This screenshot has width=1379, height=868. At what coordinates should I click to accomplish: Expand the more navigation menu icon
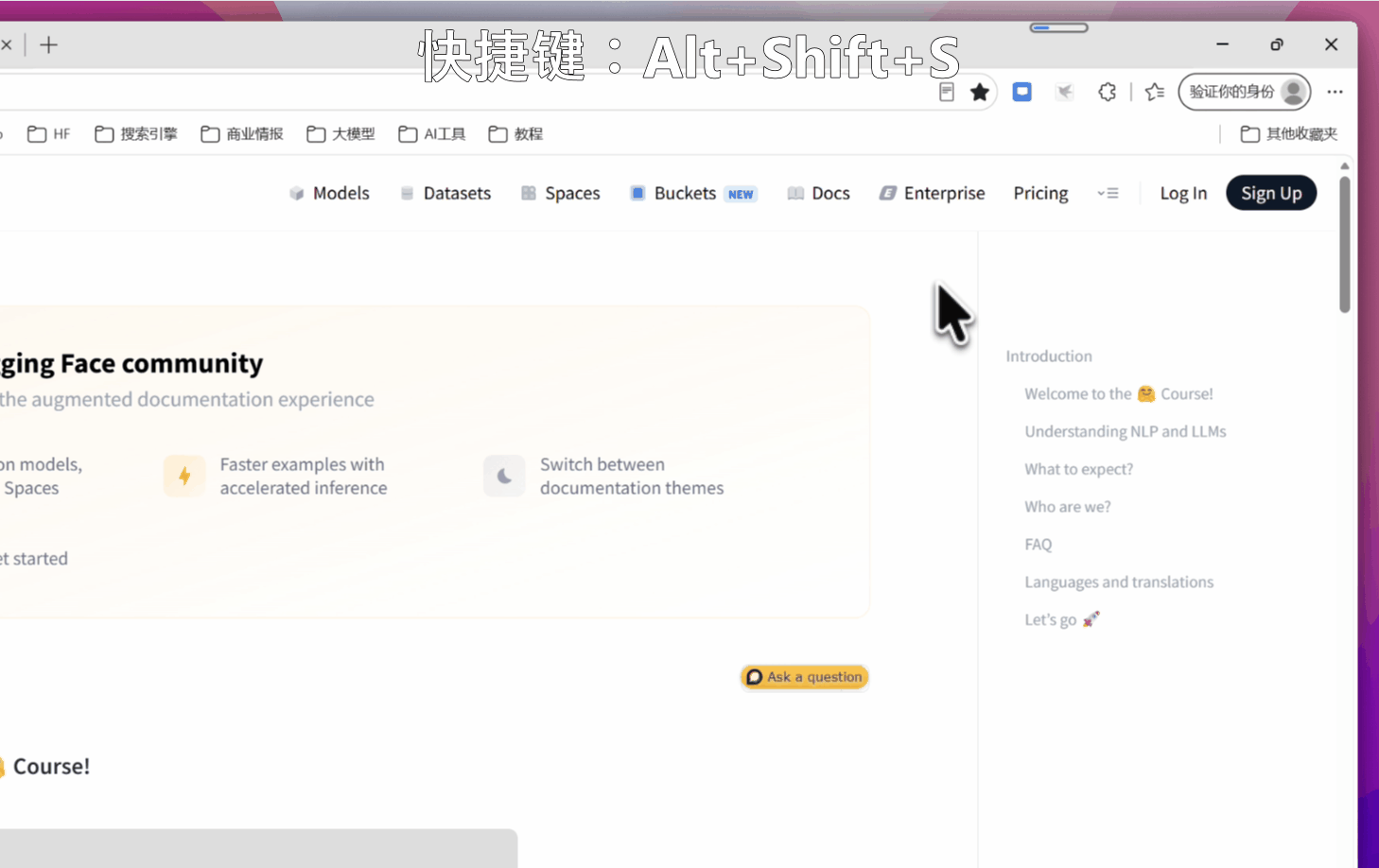coord(1108,193)
